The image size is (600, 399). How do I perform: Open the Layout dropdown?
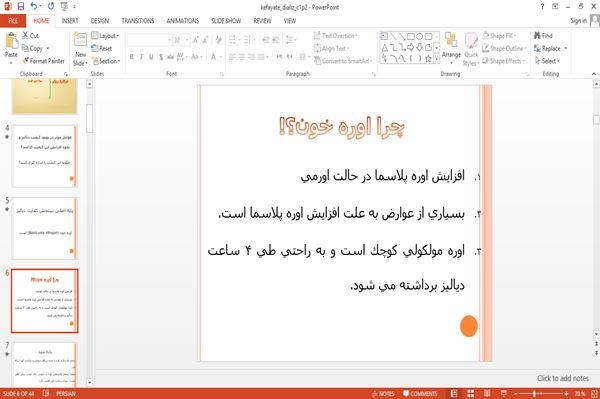[105, 36]
